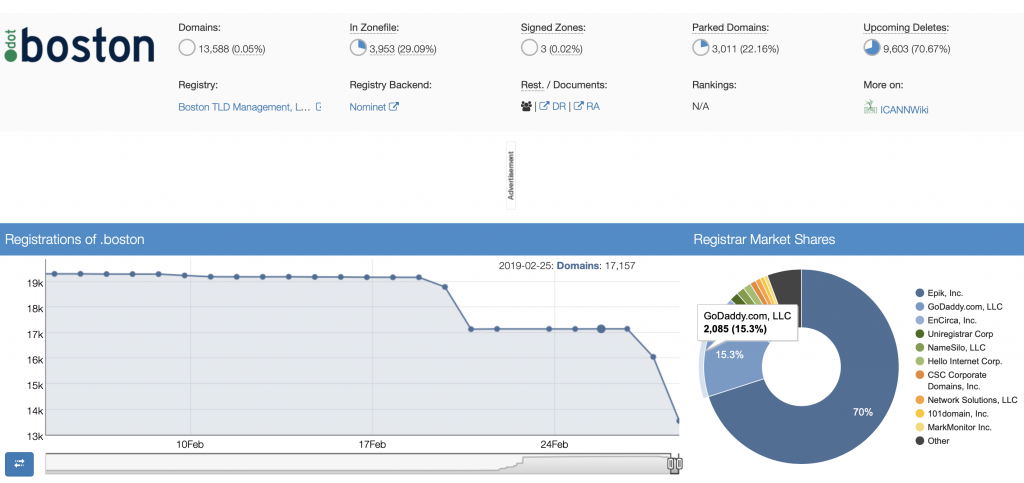Click the chart range navigator right handle
The width and height of the screenshot is (1024, 483).
[679, 463]
